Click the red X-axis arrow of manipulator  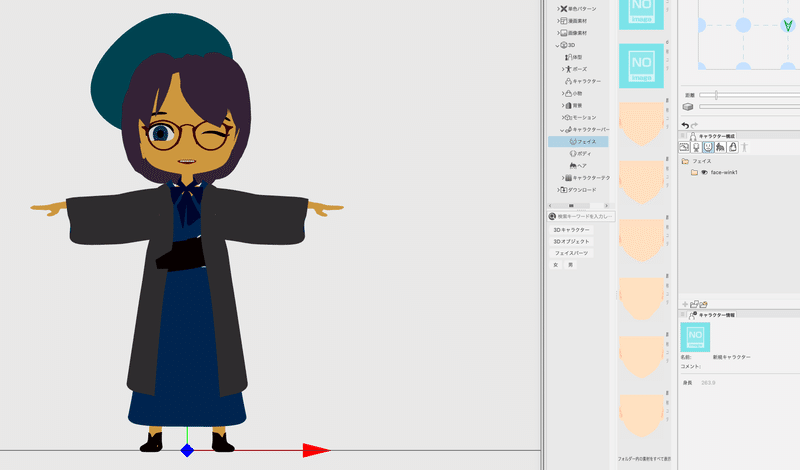point(316,450)
